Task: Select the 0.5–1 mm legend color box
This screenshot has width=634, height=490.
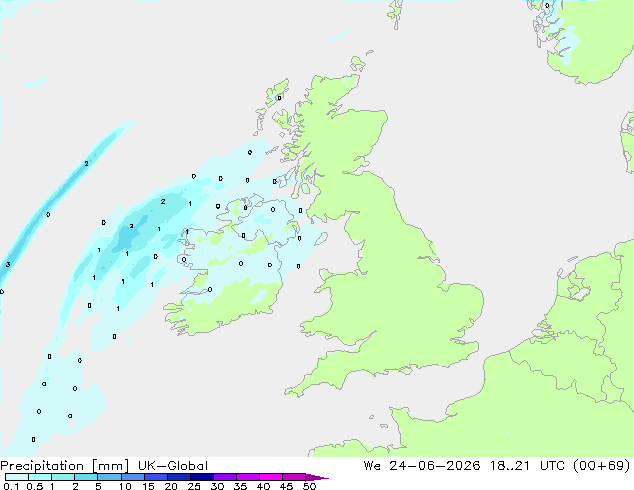Action: tap(40, 477)
